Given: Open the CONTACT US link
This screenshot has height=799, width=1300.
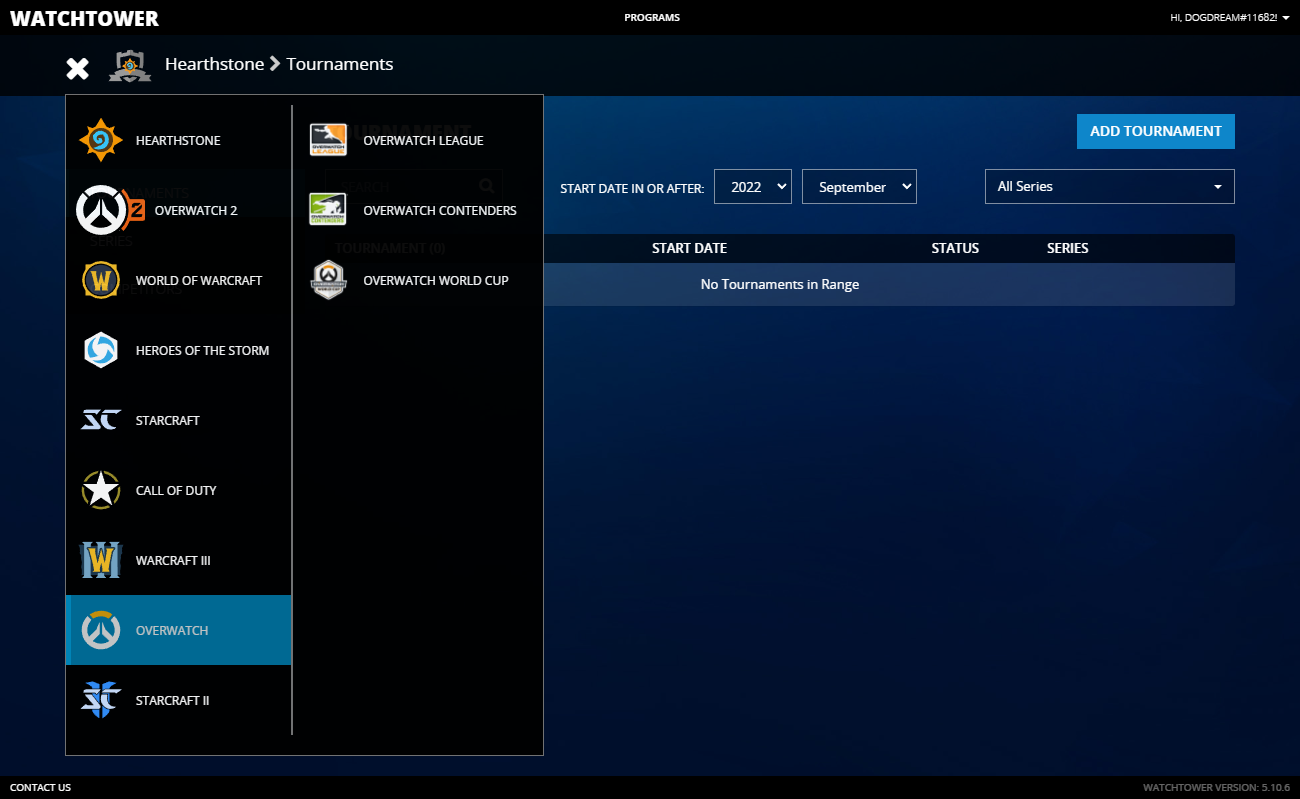Looking at the screenshot, I should pyautogui.click(x=40, y=788).
